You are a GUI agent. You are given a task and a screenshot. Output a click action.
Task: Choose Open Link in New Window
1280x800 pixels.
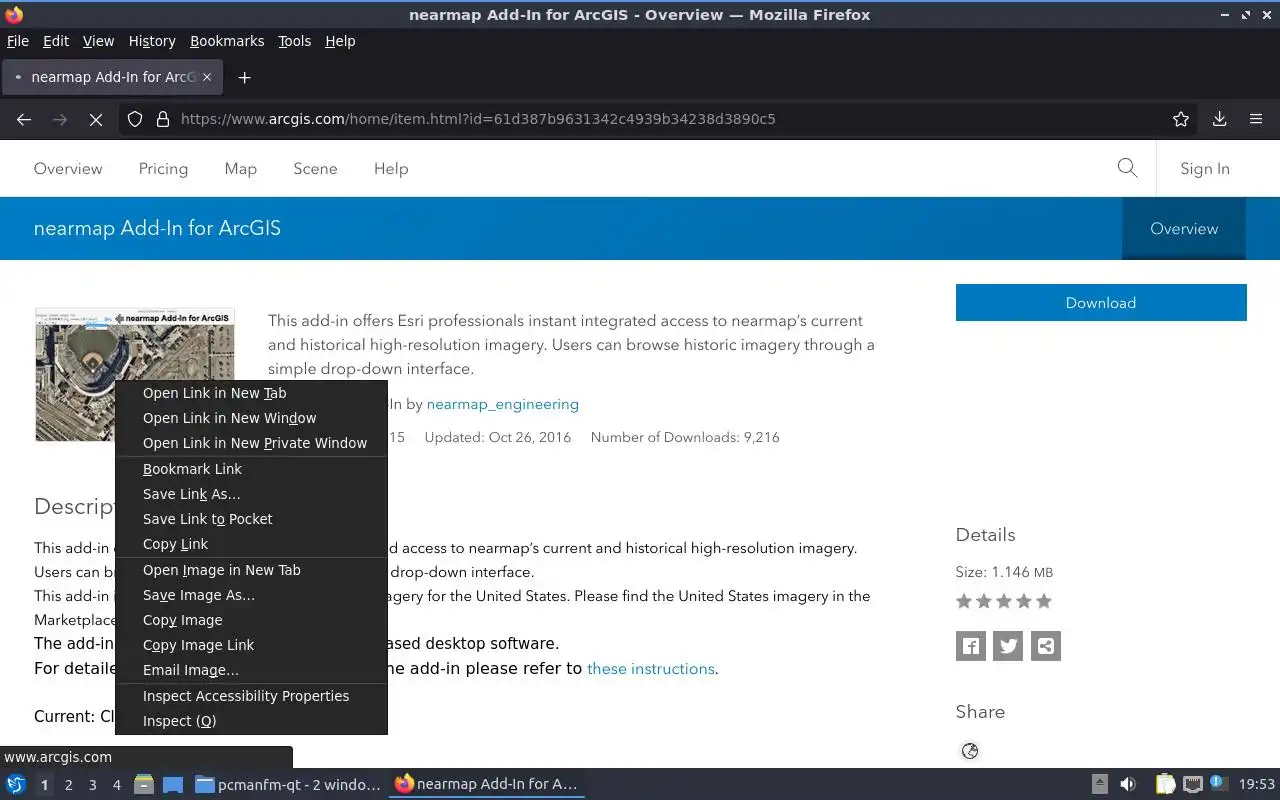click(x=251, y=418)
